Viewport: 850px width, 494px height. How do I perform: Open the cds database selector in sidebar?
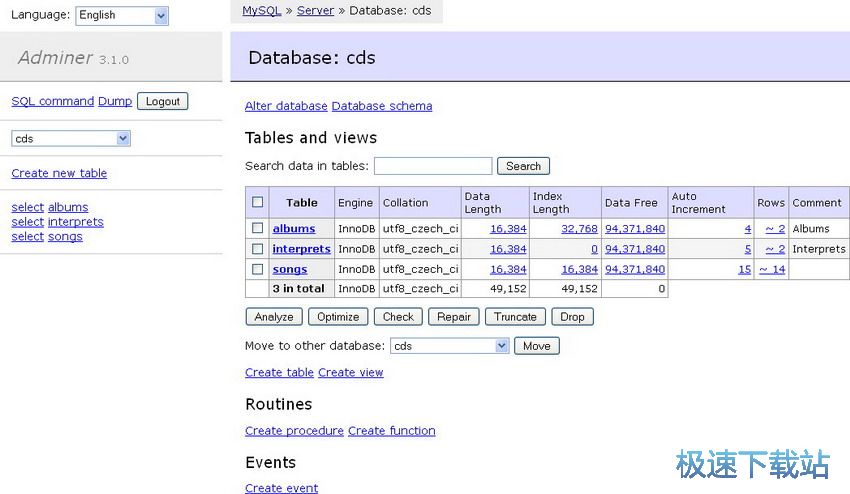point(70,138)
